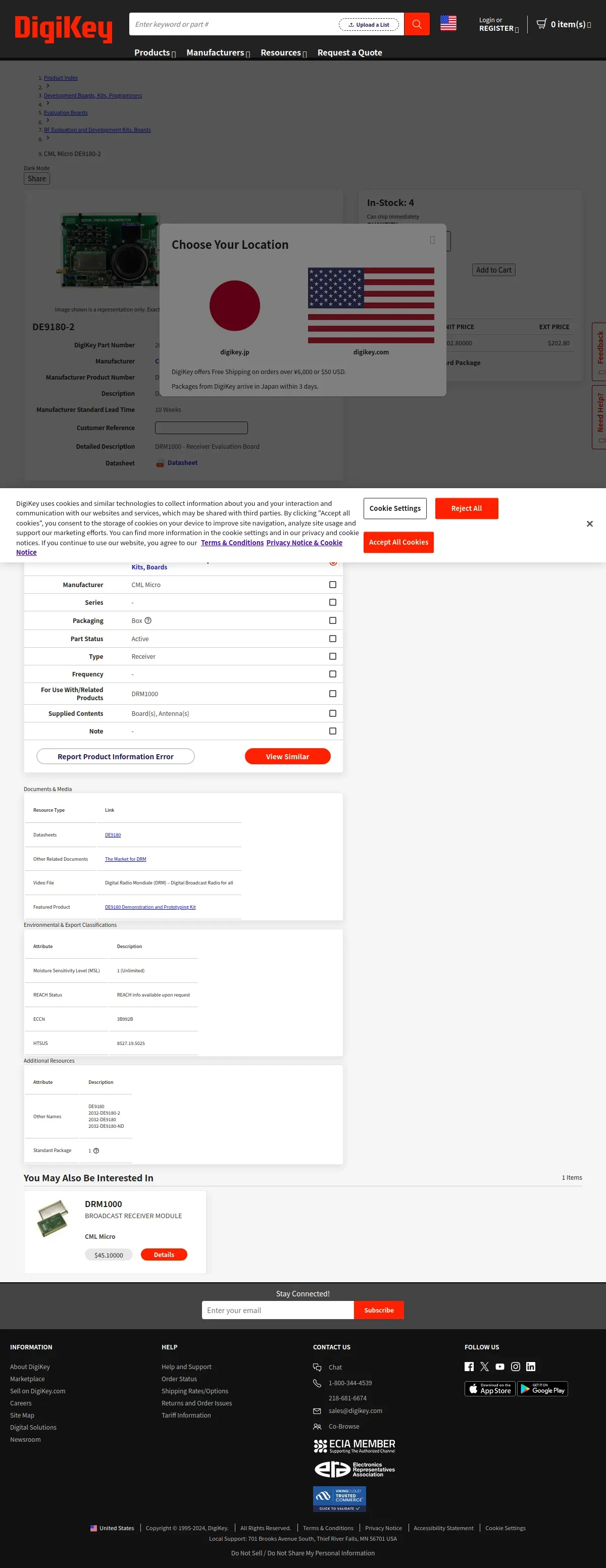The image size is (606, 1568).
Task: Go to the DigiKey home logo
Action: pos(63,29)
